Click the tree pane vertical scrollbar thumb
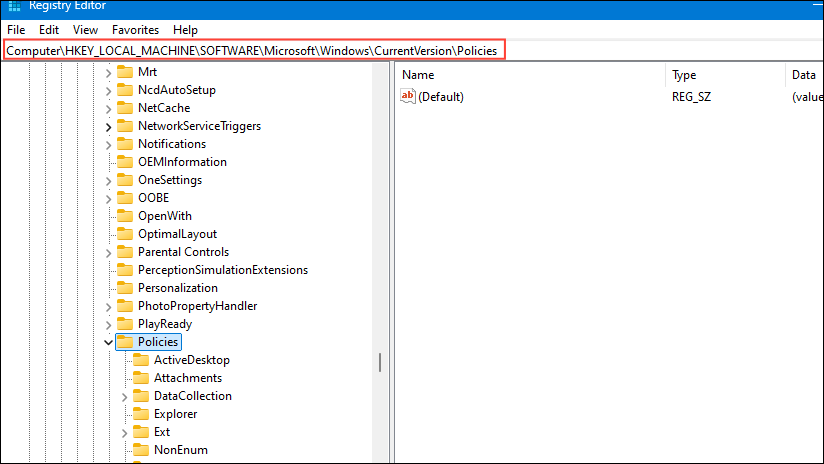 click(380, 363)
